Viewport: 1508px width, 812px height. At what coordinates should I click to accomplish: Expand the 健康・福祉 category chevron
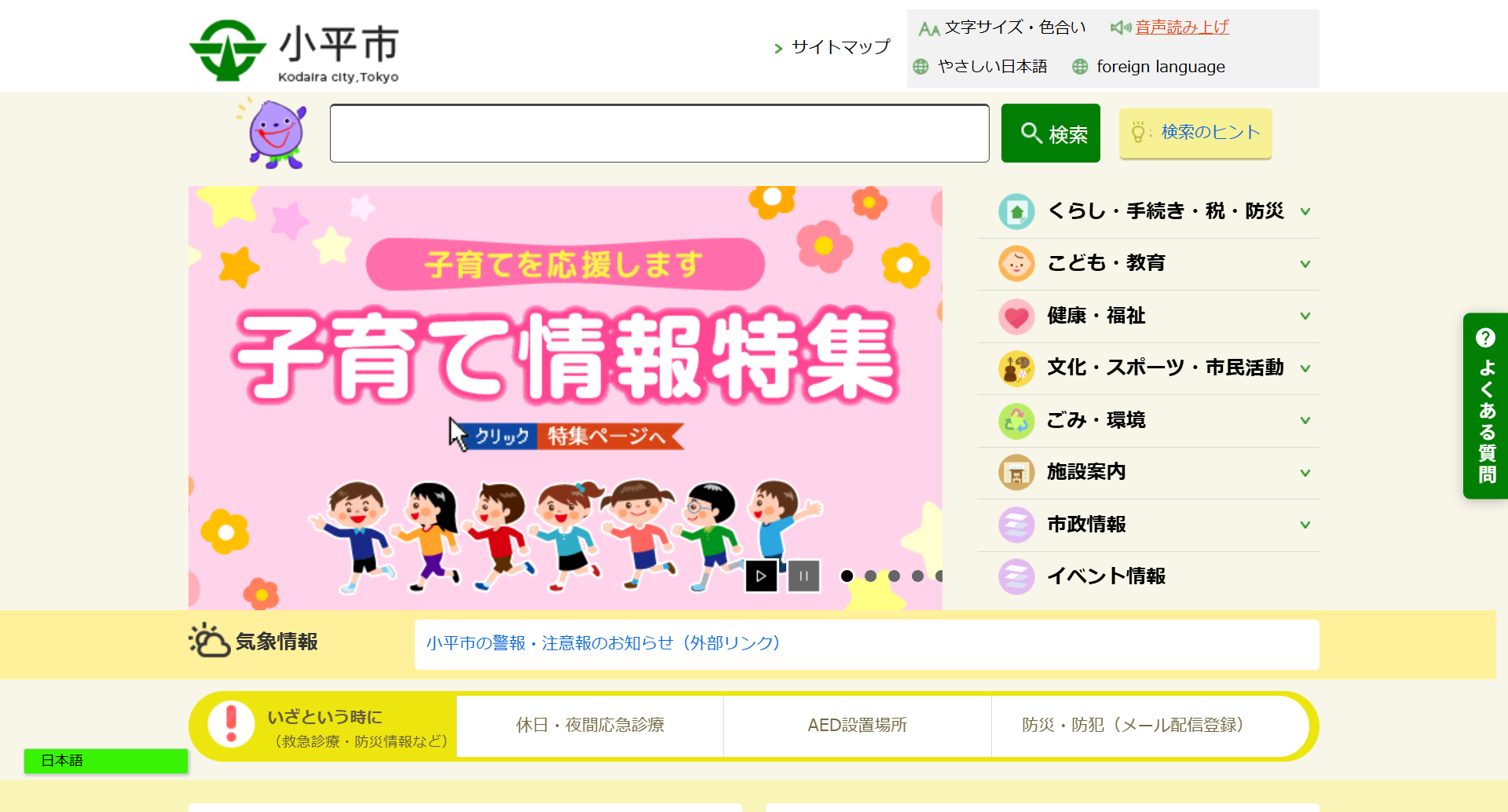pos(1305,316)
